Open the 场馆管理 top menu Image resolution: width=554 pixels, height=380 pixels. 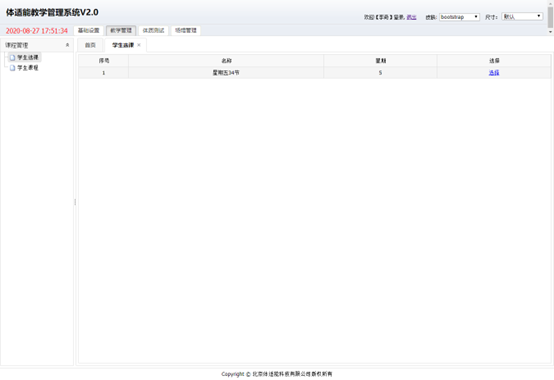pos(186,30)
